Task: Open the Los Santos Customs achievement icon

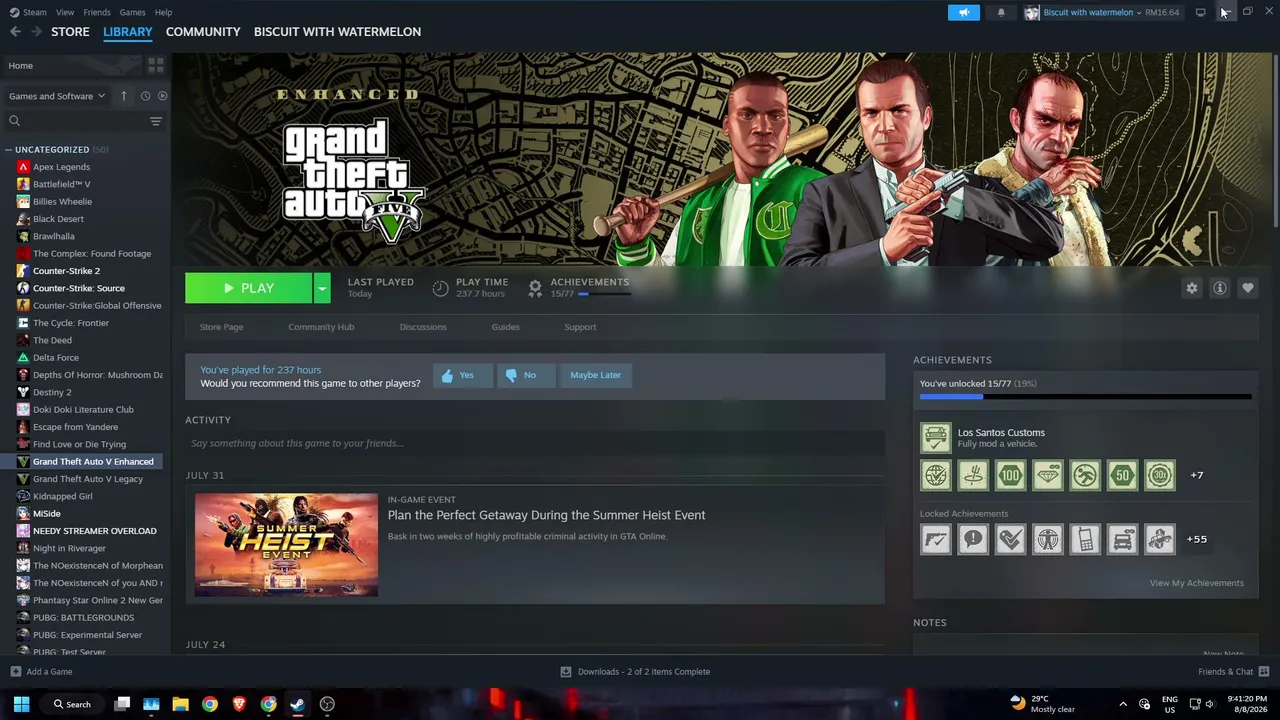Action: 936,438
